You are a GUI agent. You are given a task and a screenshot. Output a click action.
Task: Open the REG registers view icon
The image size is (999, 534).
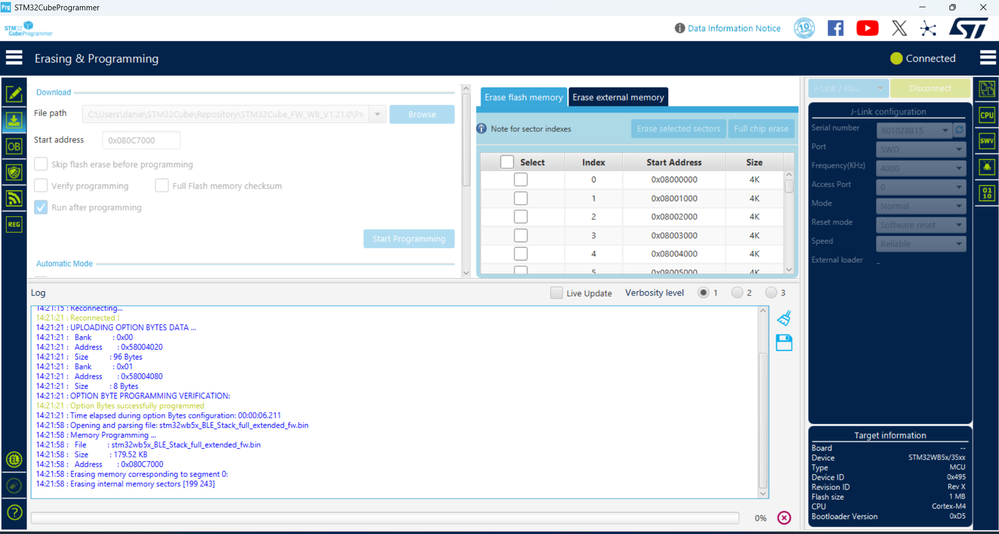14,224
